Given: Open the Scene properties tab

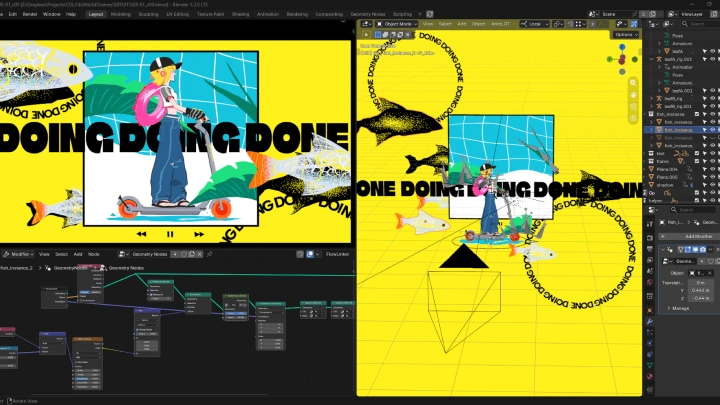Looking at the screenshot, I should (x=650, y=271).
